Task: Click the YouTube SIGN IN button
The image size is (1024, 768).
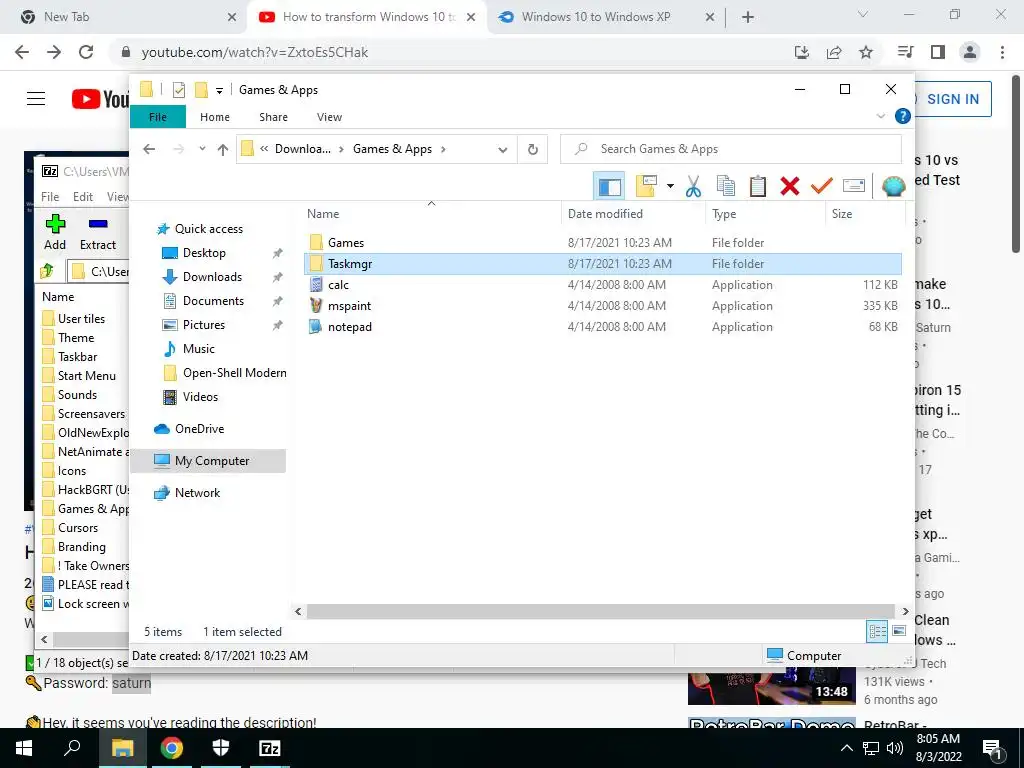Action: click(953, 99)
